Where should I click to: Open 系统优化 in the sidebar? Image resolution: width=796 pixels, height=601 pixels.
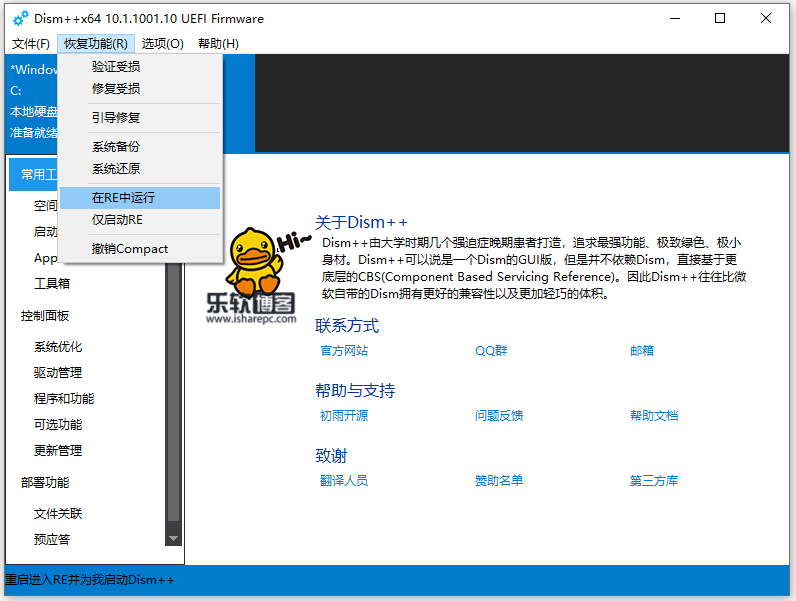pos(58,347)
